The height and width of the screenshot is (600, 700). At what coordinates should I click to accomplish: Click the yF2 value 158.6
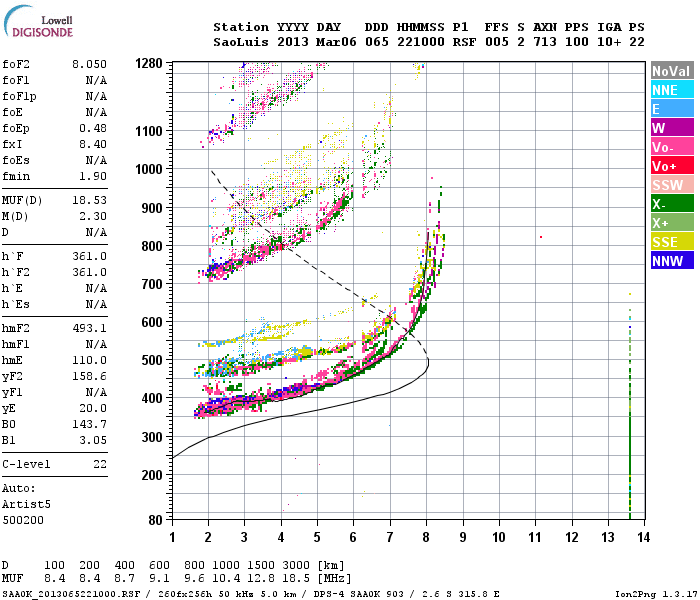[x=89, y=377]
